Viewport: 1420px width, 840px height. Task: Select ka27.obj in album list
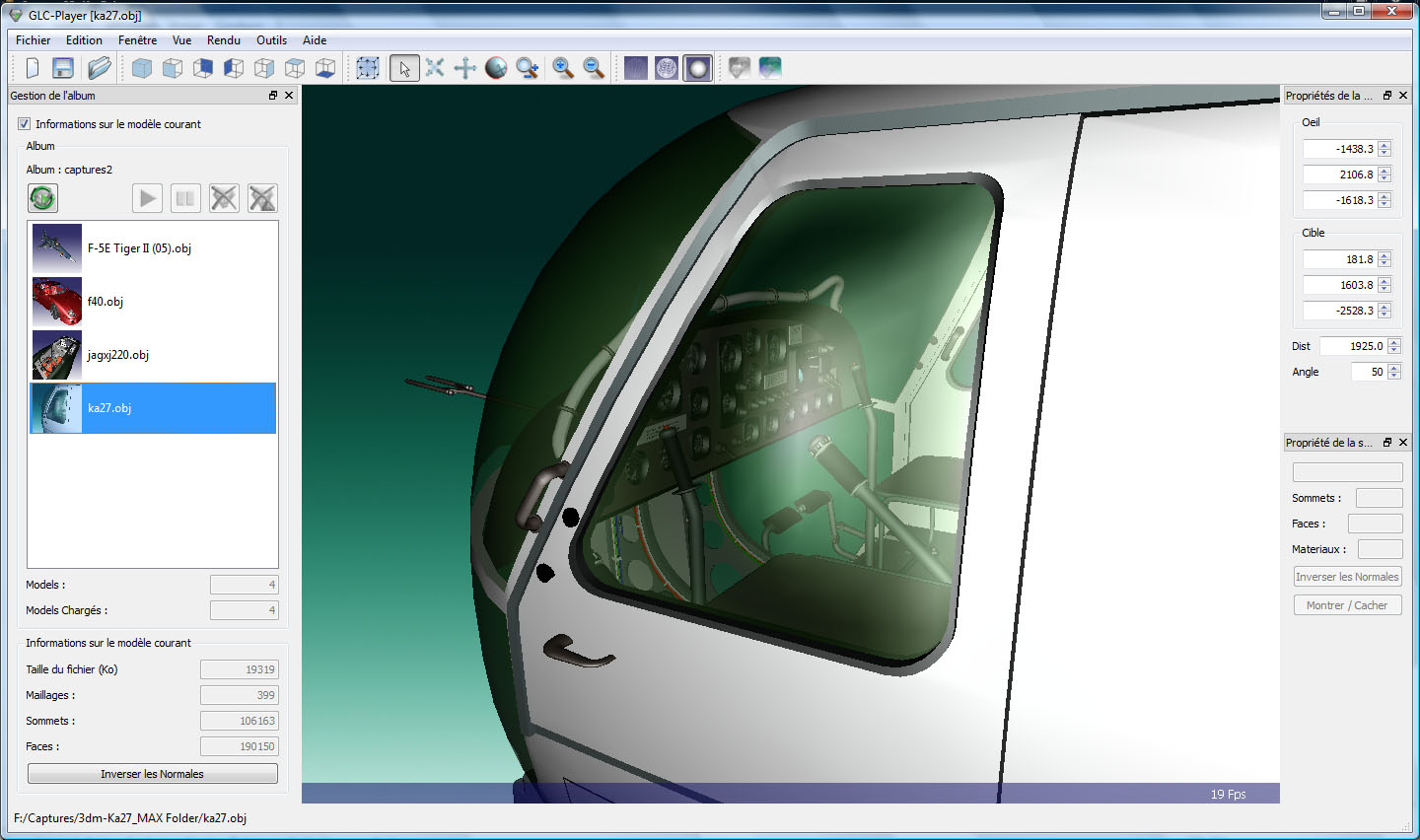click(x=153, y=408)
